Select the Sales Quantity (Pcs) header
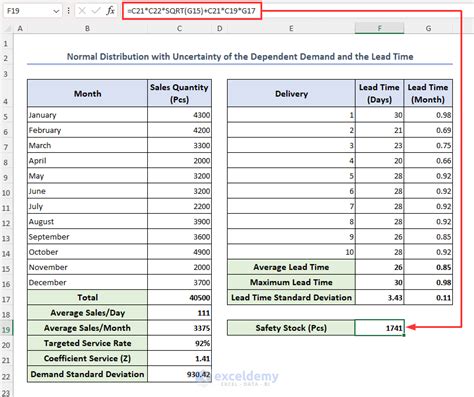The height and width of the screenshot is (397, 474). [179, 93]
